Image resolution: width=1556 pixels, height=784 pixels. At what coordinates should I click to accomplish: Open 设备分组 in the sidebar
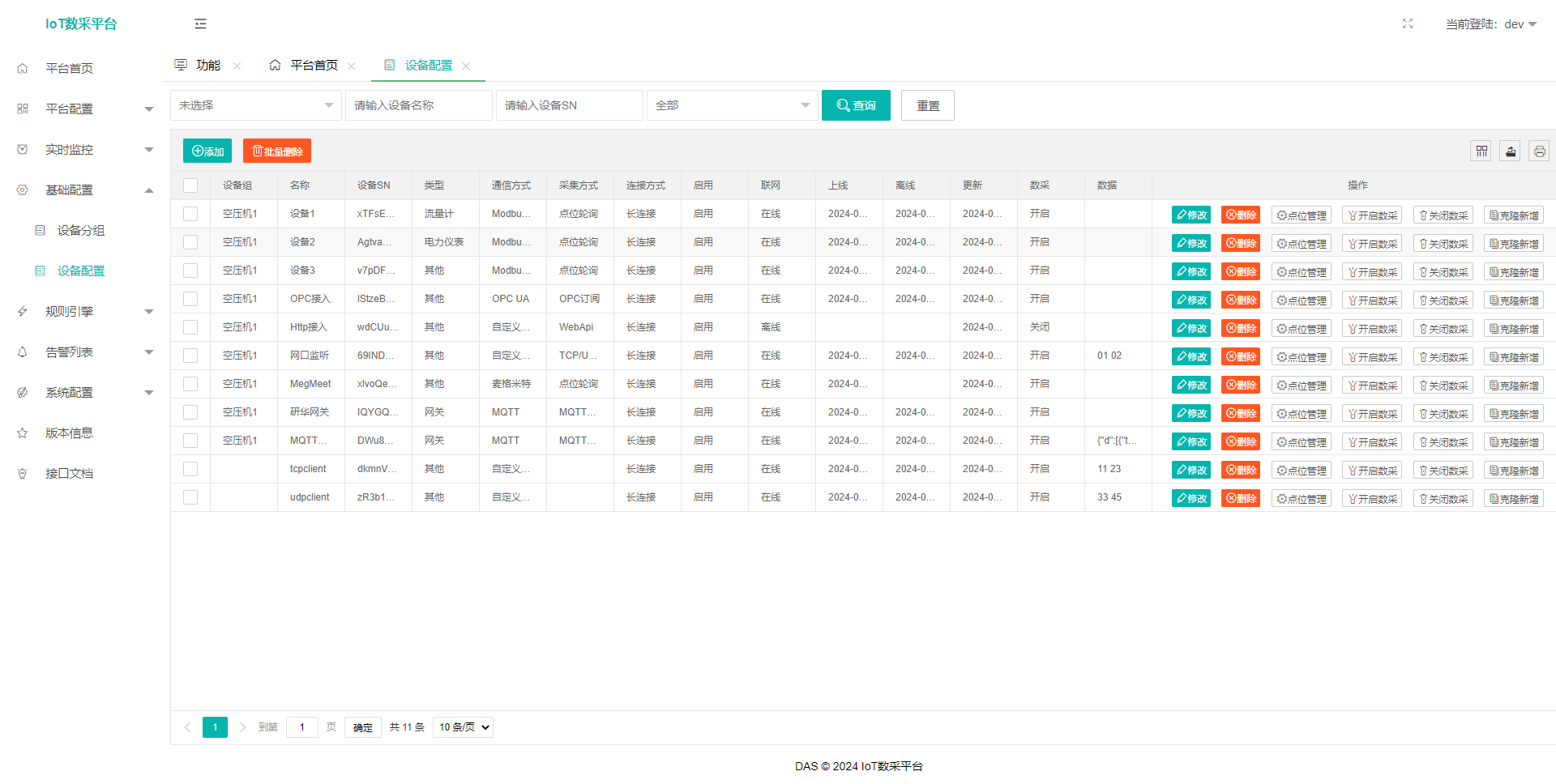point(81,231)
